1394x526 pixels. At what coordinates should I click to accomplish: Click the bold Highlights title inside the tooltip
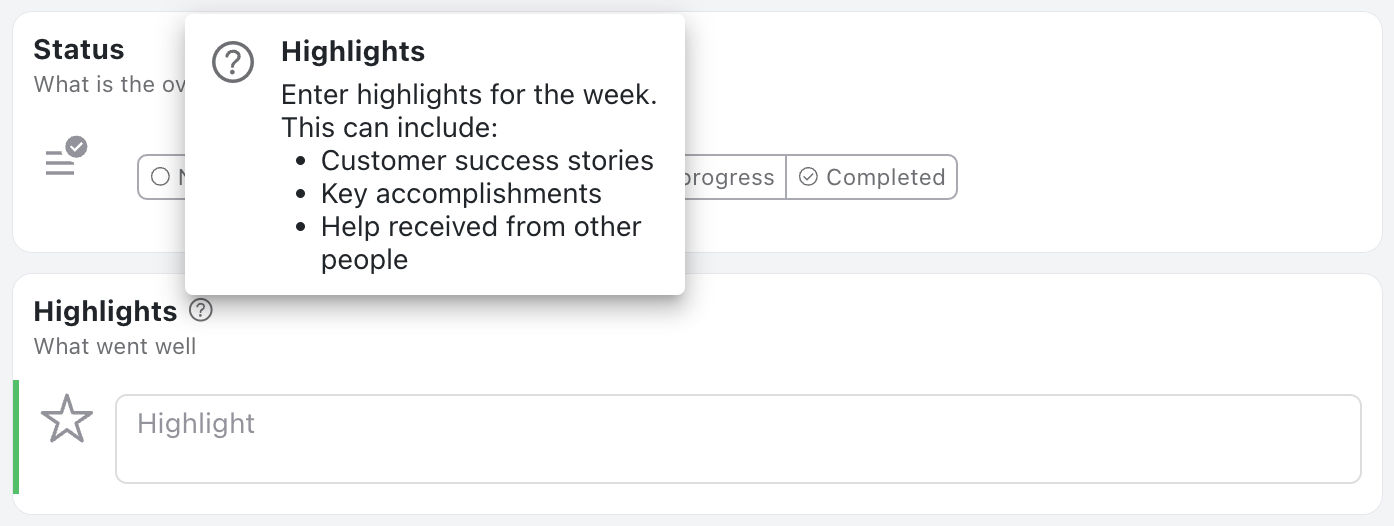tap(353, 51)
